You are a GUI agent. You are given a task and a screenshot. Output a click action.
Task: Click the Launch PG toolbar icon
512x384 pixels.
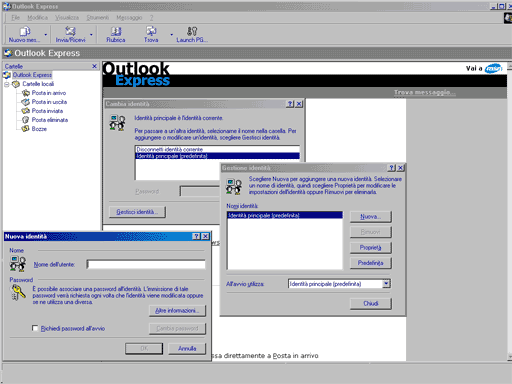tap(192, 31)
